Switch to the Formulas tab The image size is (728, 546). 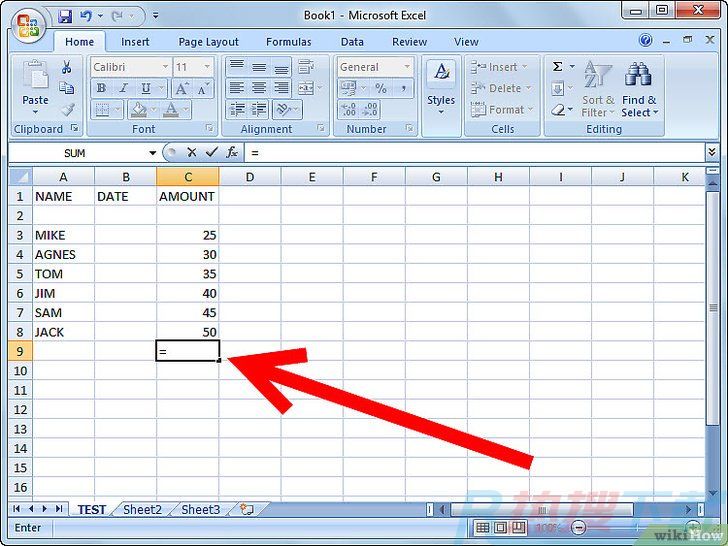(288, 42)
